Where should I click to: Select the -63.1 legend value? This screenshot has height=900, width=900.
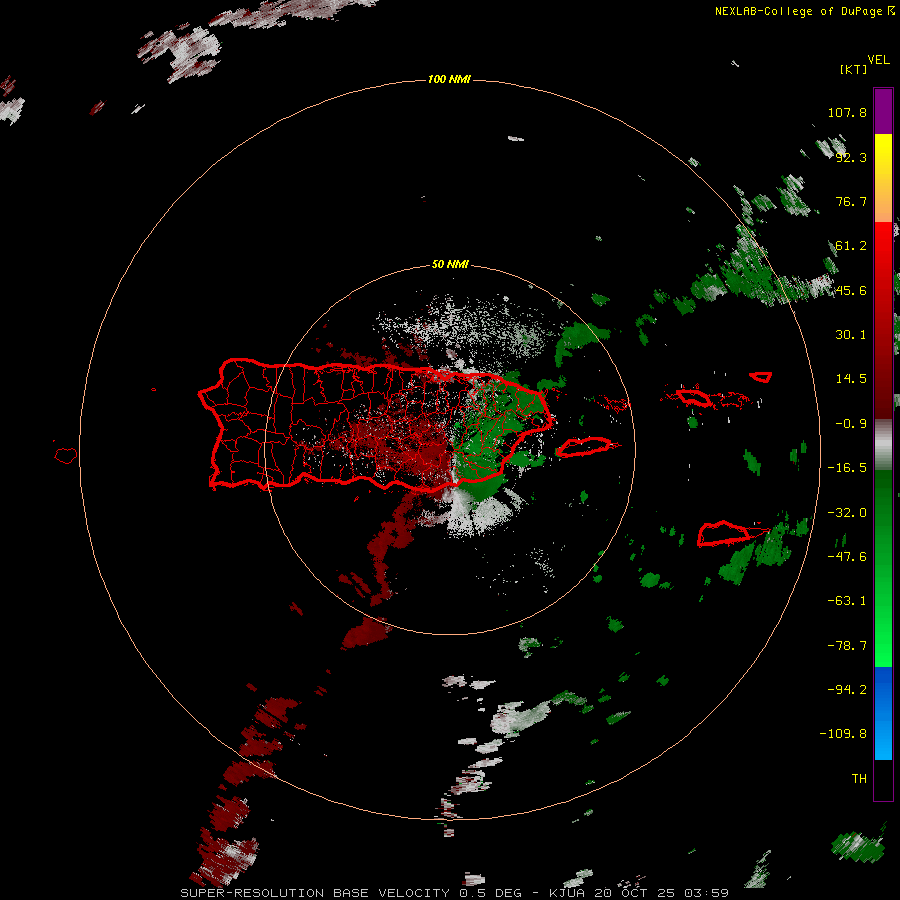pyautogui.click(x=847, y=601)
